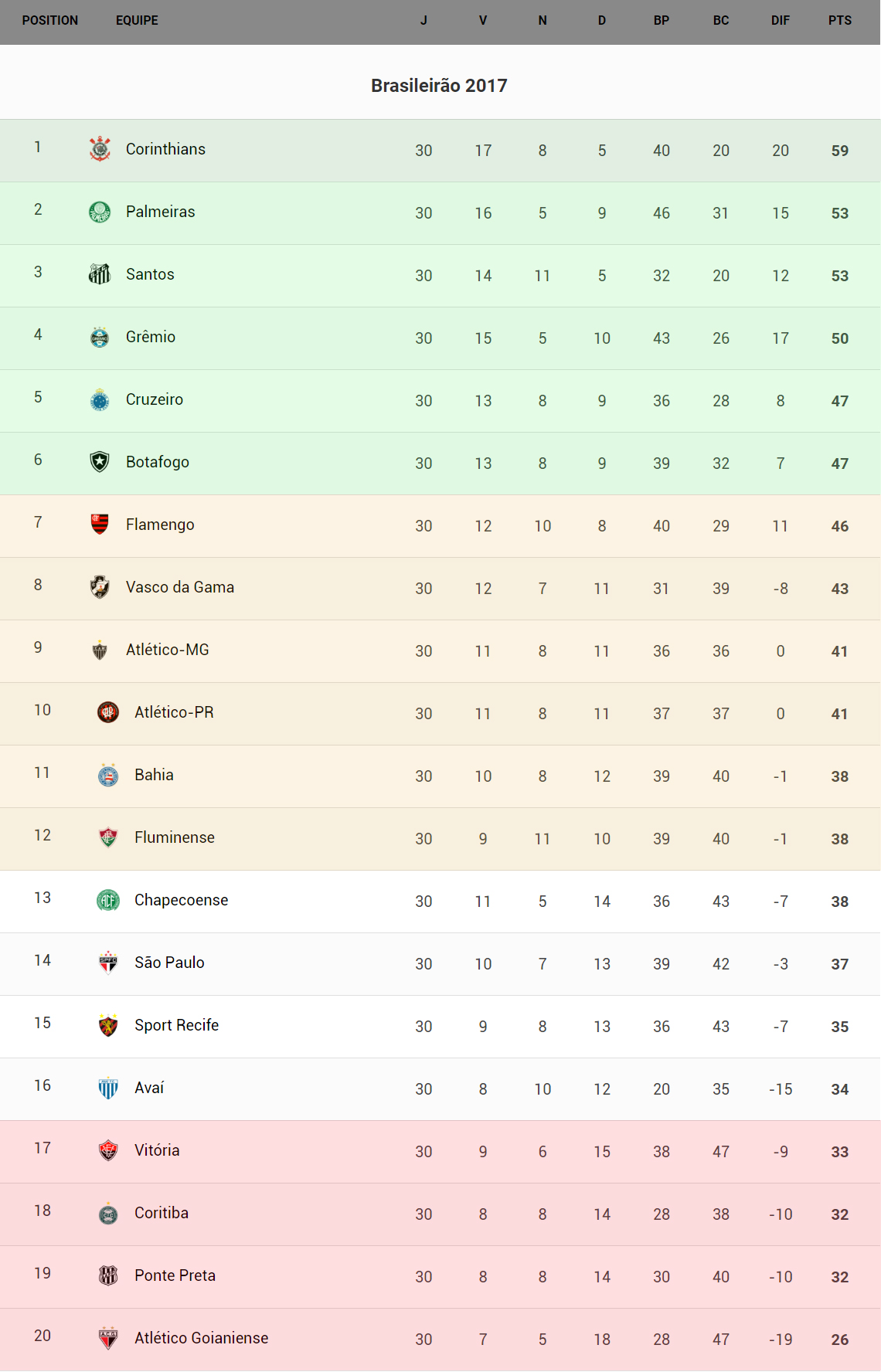Click the Flamengo team crest
Image resolution: width=881 pixels, height=1372 pixels.
[x=100, y=525]
